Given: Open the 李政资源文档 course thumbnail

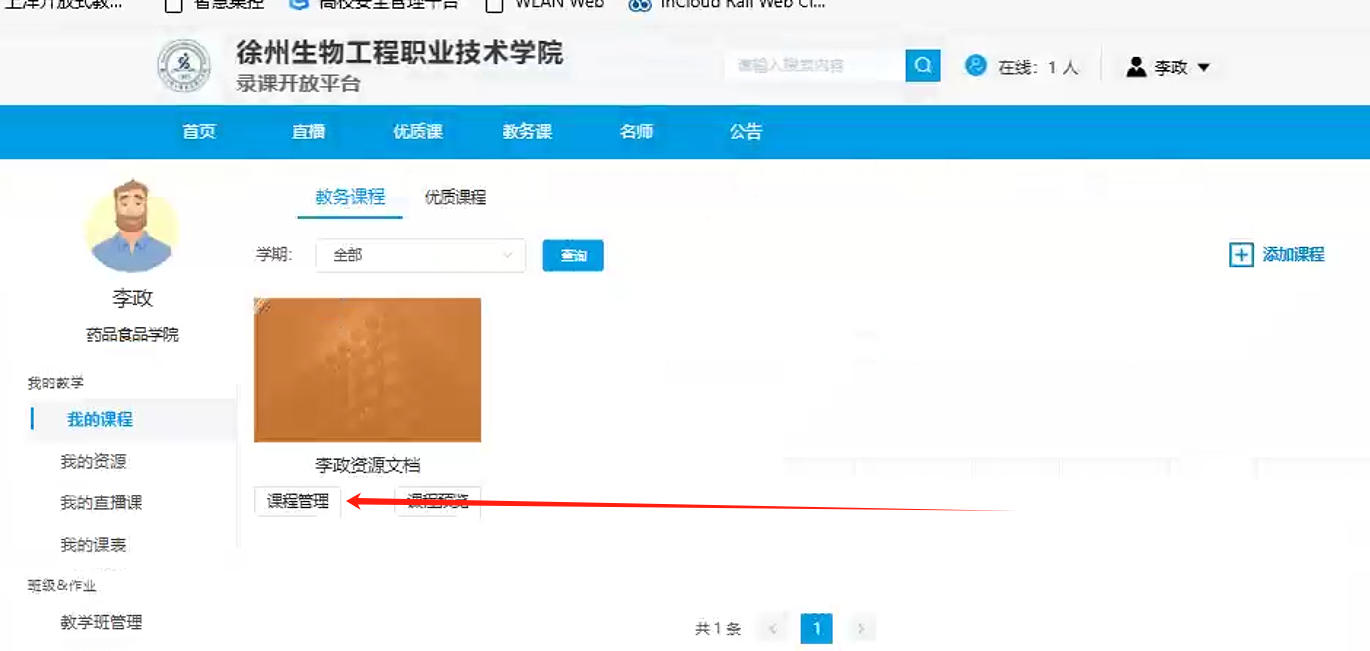Looking at the screenshot, I should pyautogui.click(x=367, y=370).
